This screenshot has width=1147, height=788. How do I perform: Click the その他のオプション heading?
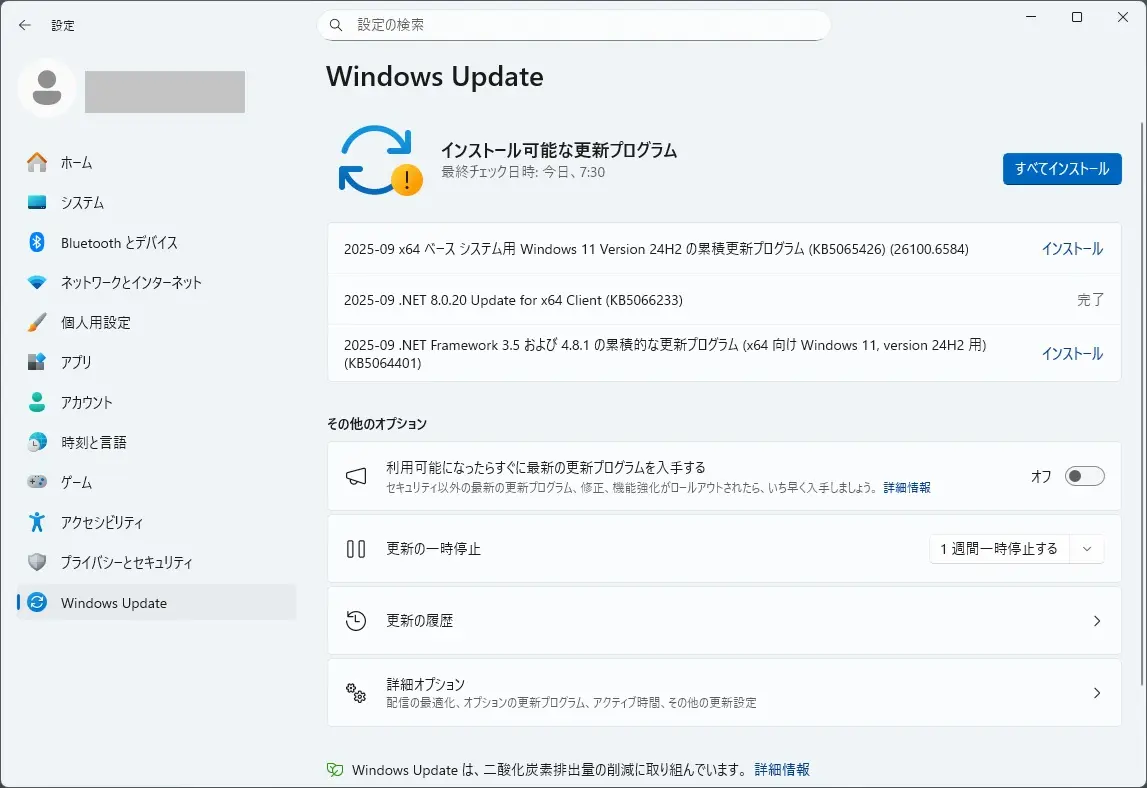377,424
